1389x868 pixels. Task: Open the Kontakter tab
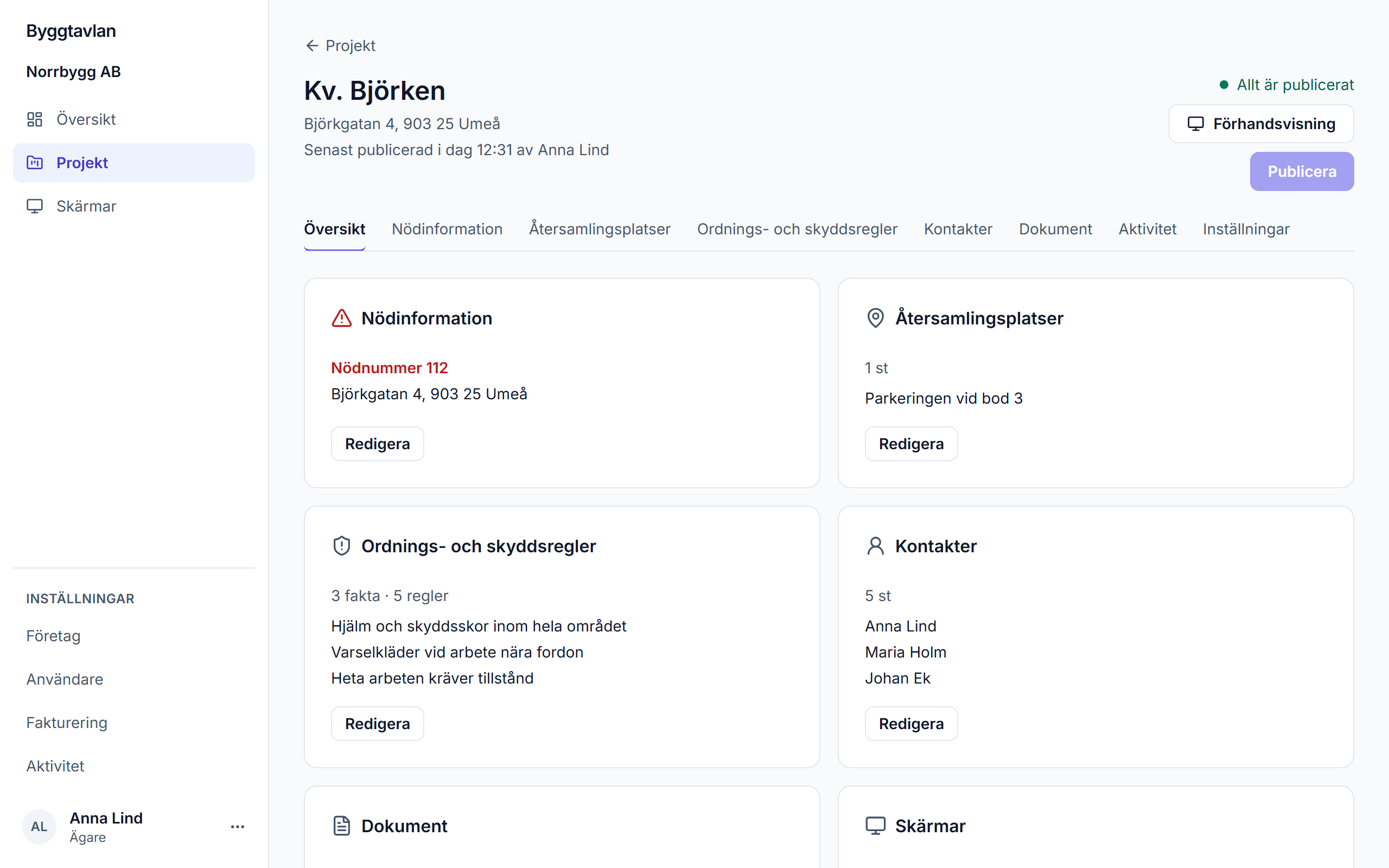coord(958,229)
